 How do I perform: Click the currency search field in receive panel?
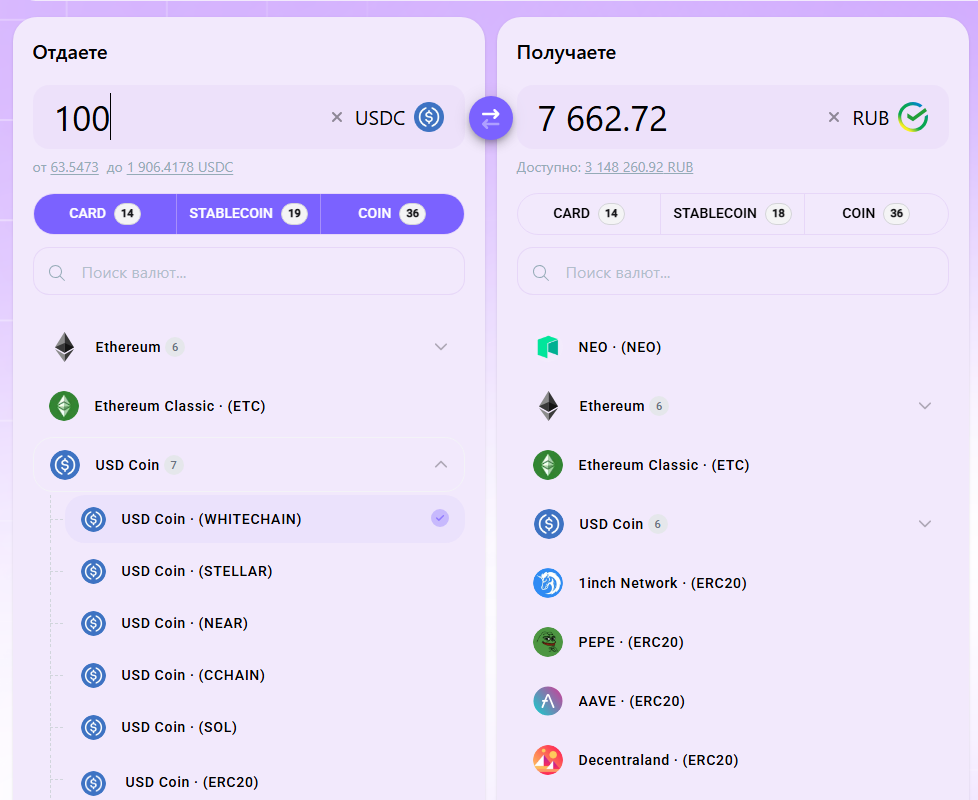tap(732, 272)
